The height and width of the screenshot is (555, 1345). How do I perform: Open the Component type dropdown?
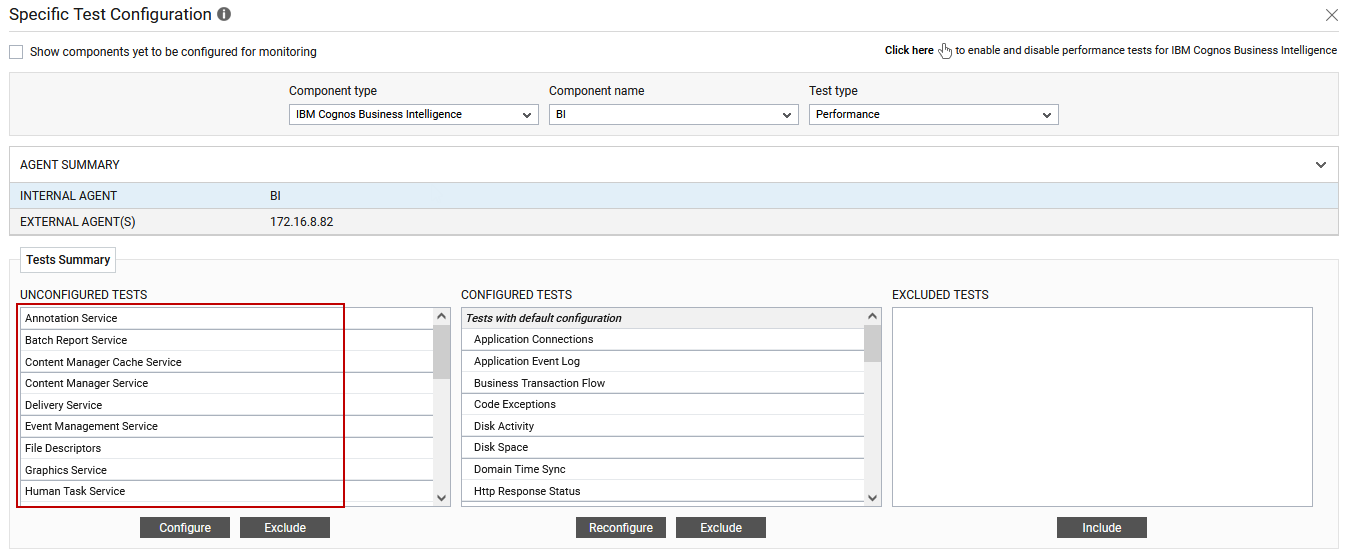pyautogui.click(x=414, y=115)
